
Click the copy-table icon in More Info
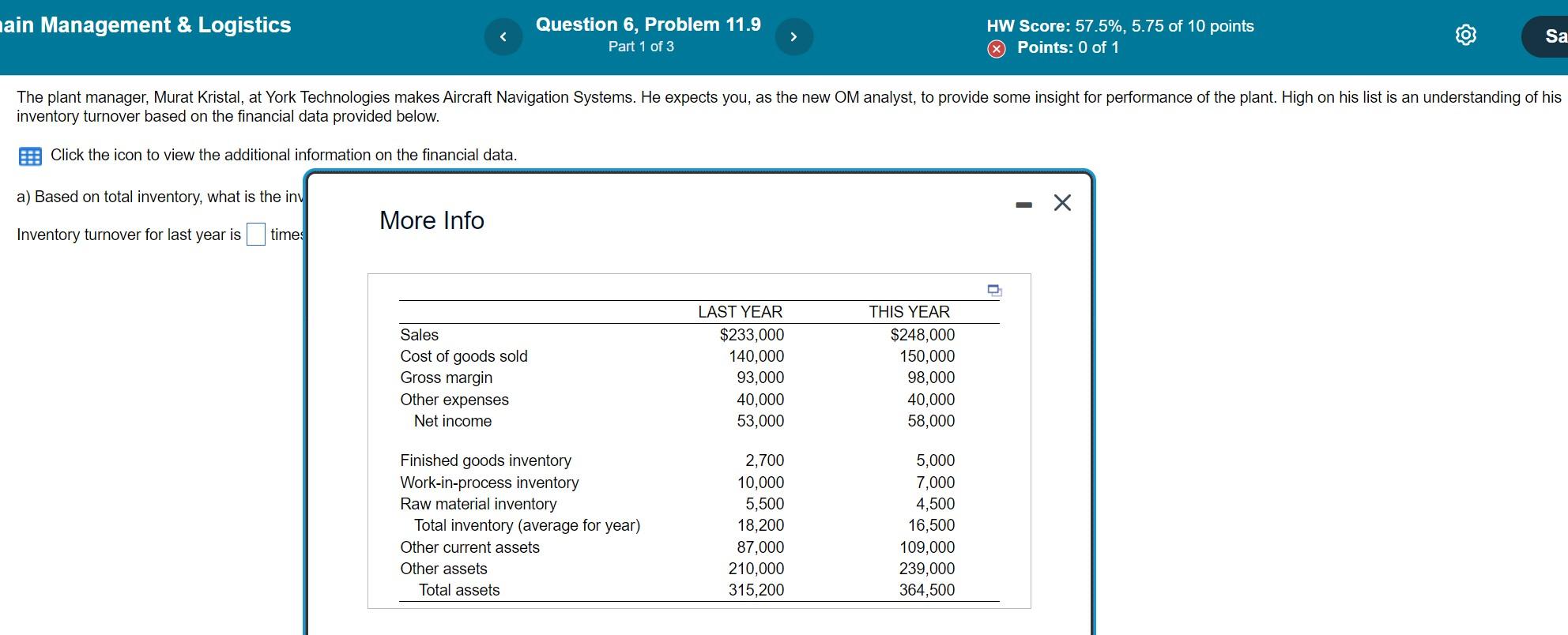click(x=995, y=291)
